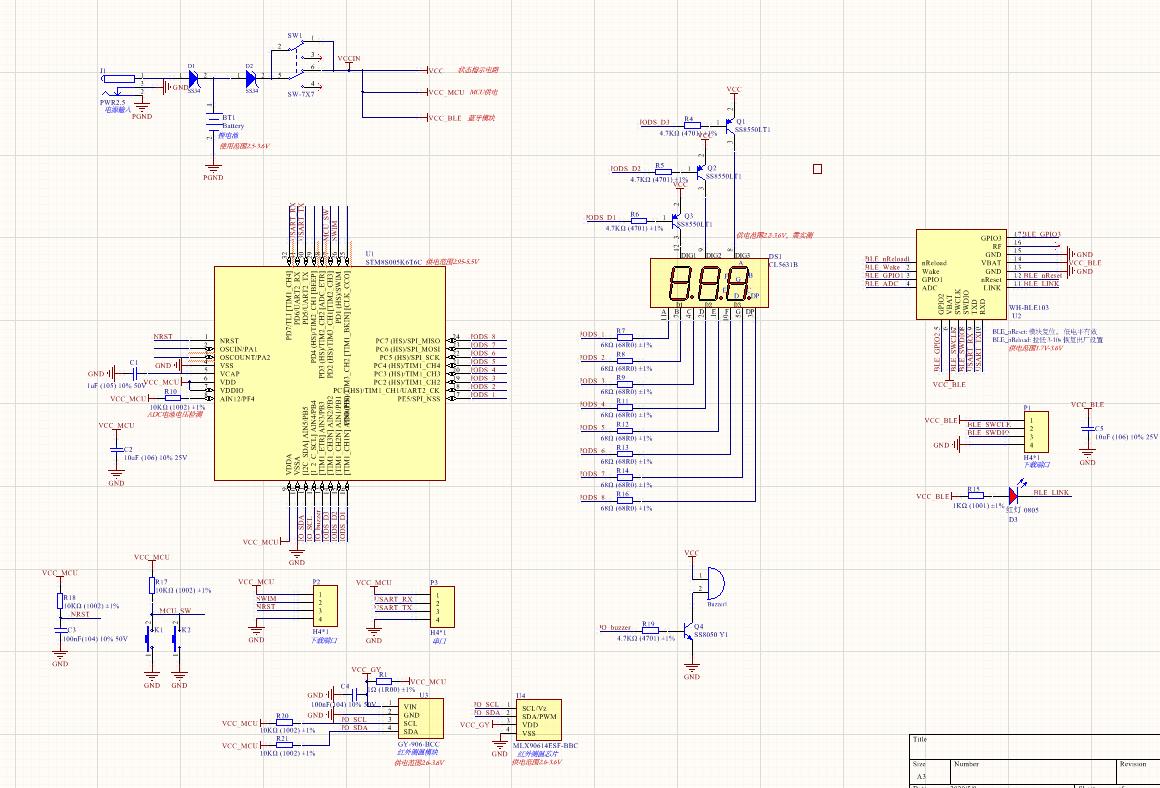Select the U3 GY-906-BCC sensor module
1160x788 pixels.
point(421,718)
